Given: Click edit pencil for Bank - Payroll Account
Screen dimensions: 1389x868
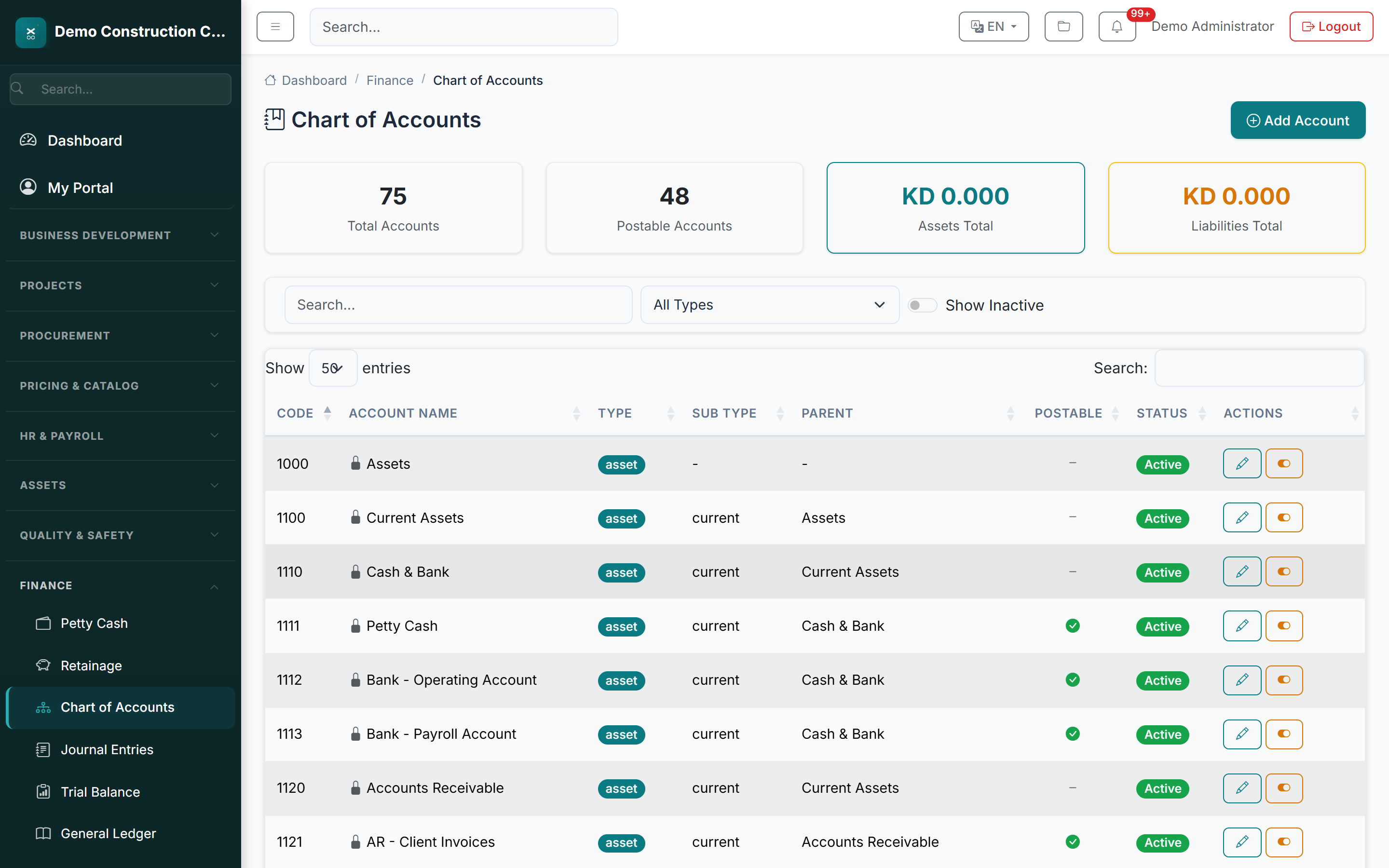Looking at the screenshot, I should (x=1241, y=733).
